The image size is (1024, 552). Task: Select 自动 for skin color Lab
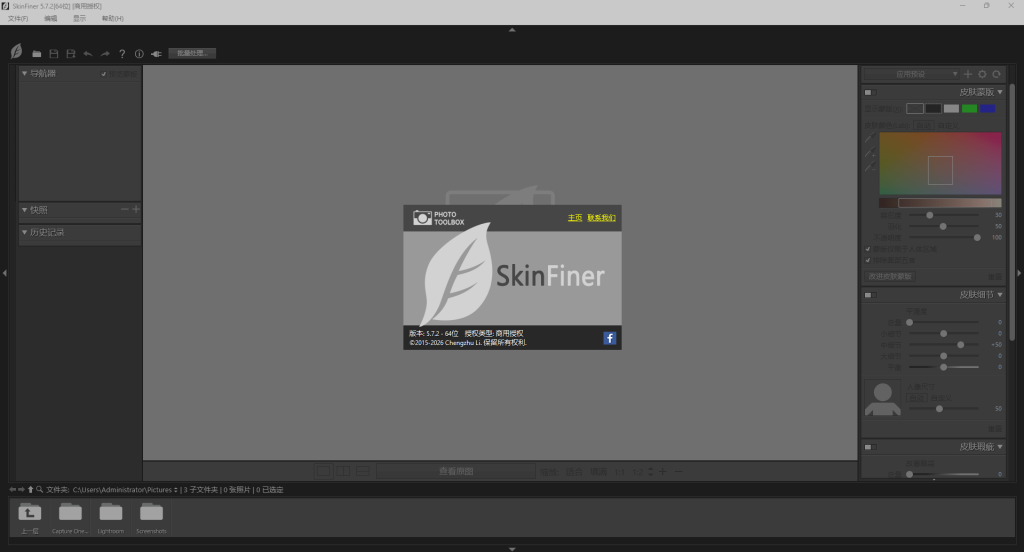[x=923, y=125]
